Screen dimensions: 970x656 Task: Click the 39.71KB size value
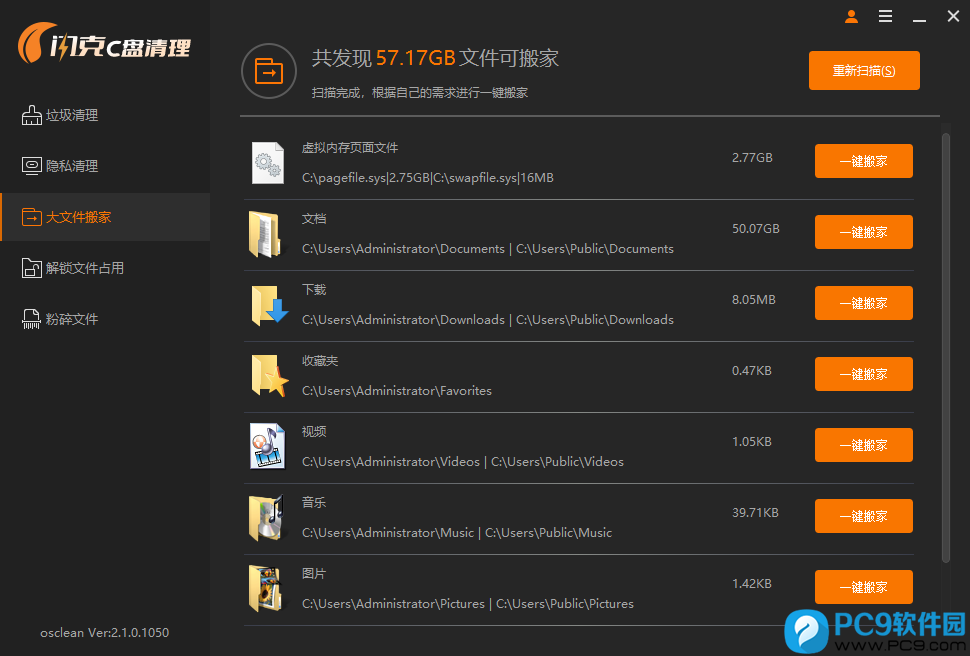(x=755, y=512)
